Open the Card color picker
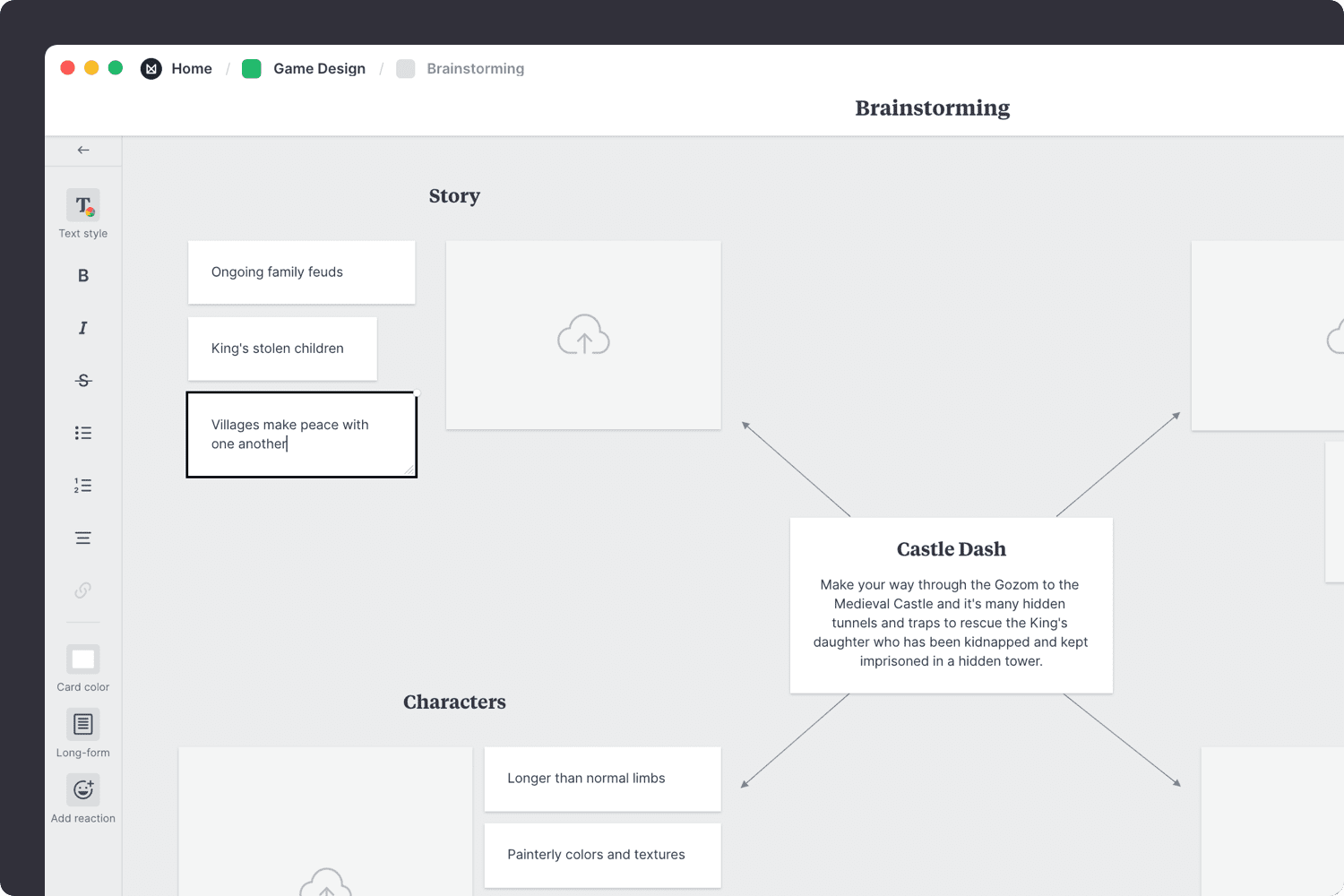 82,659
